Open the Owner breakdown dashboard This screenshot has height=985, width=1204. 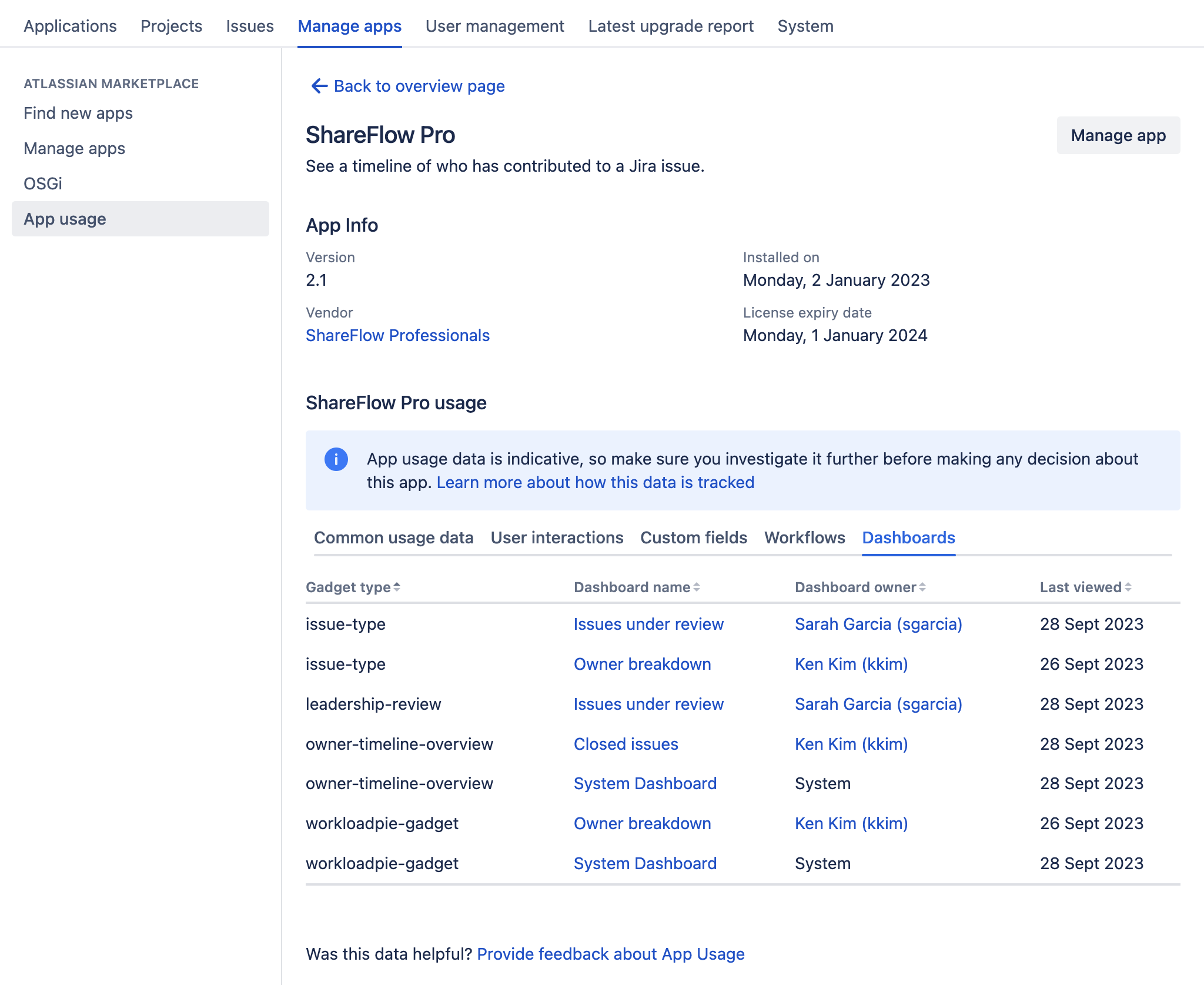pyautogui.click(x=641, y=663)
